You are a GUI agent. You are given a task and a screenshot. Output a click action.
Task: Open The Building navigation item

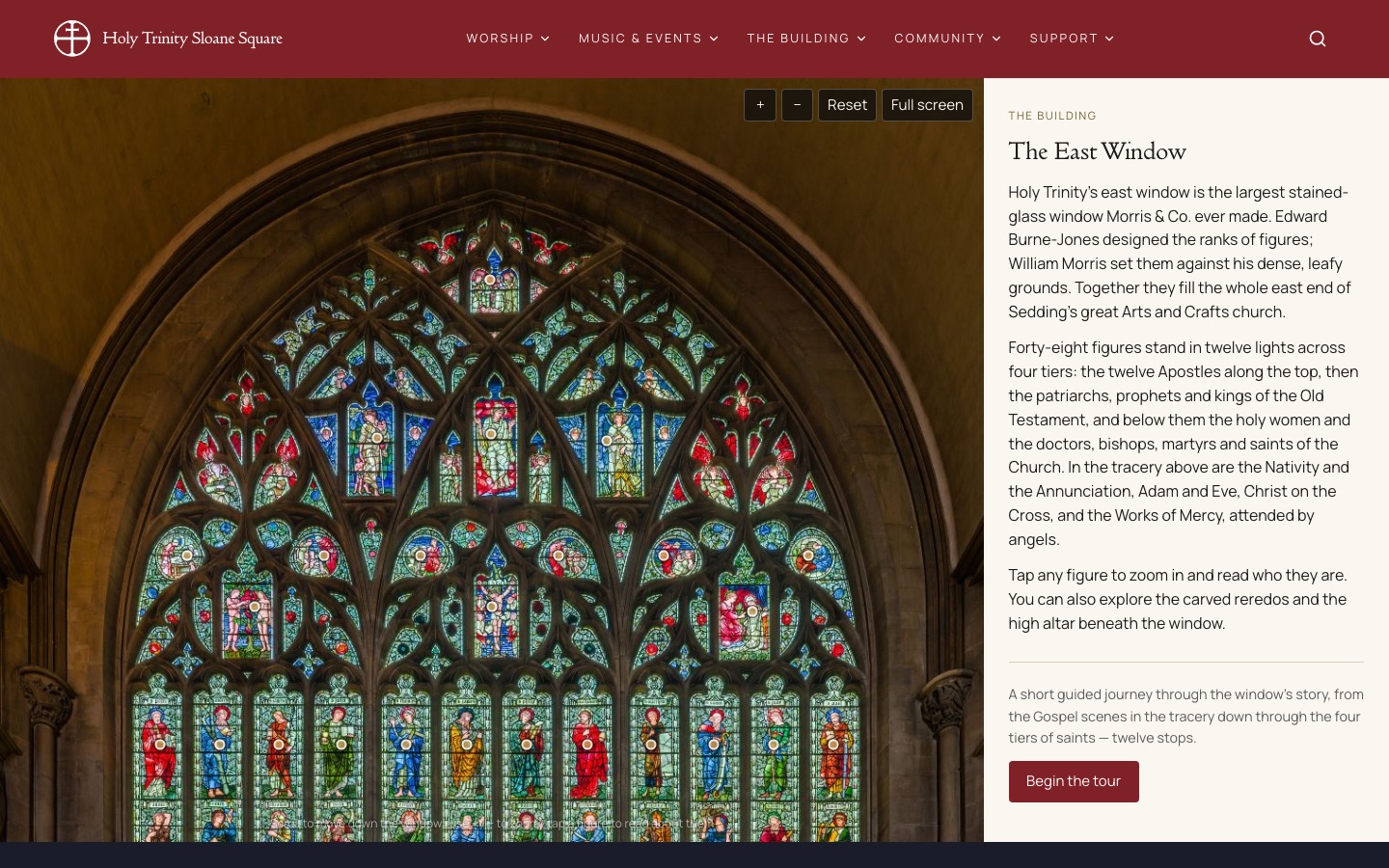click(798, 39)
